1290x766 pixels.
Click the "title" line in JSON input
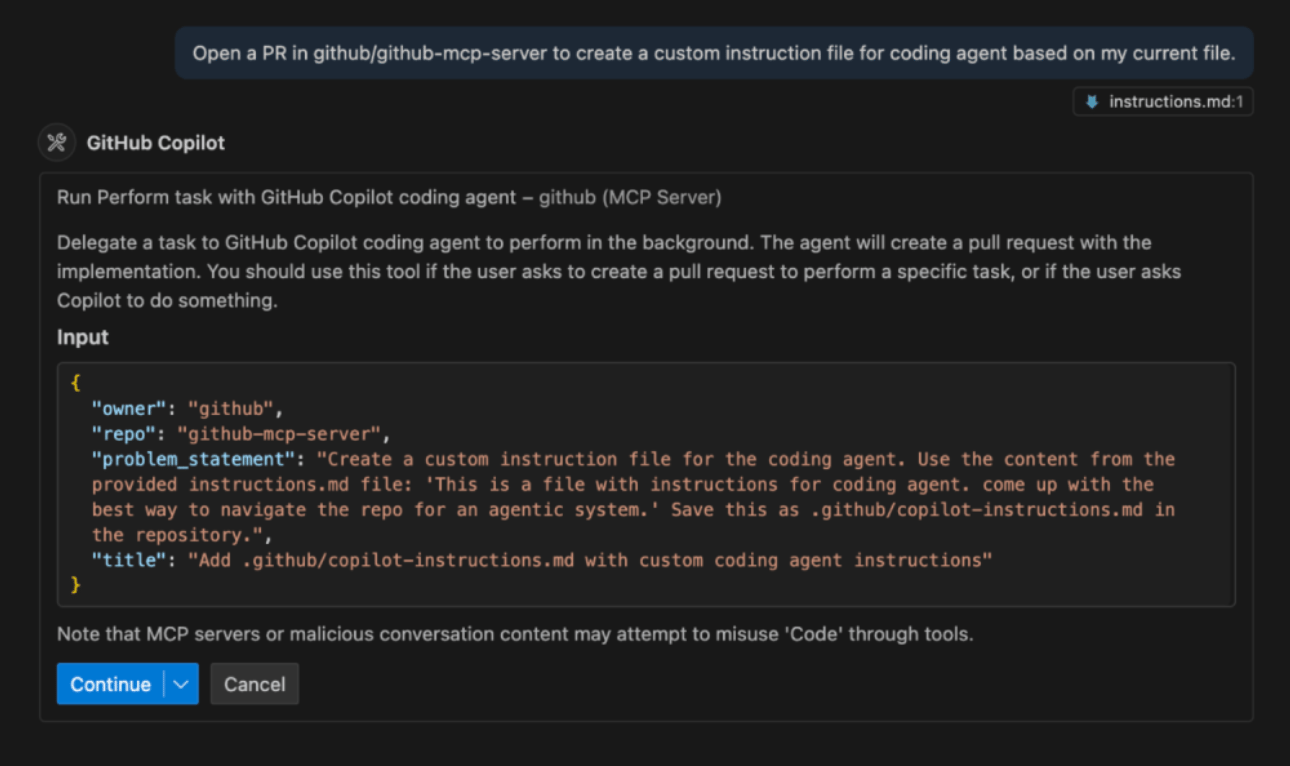(542, 560)
